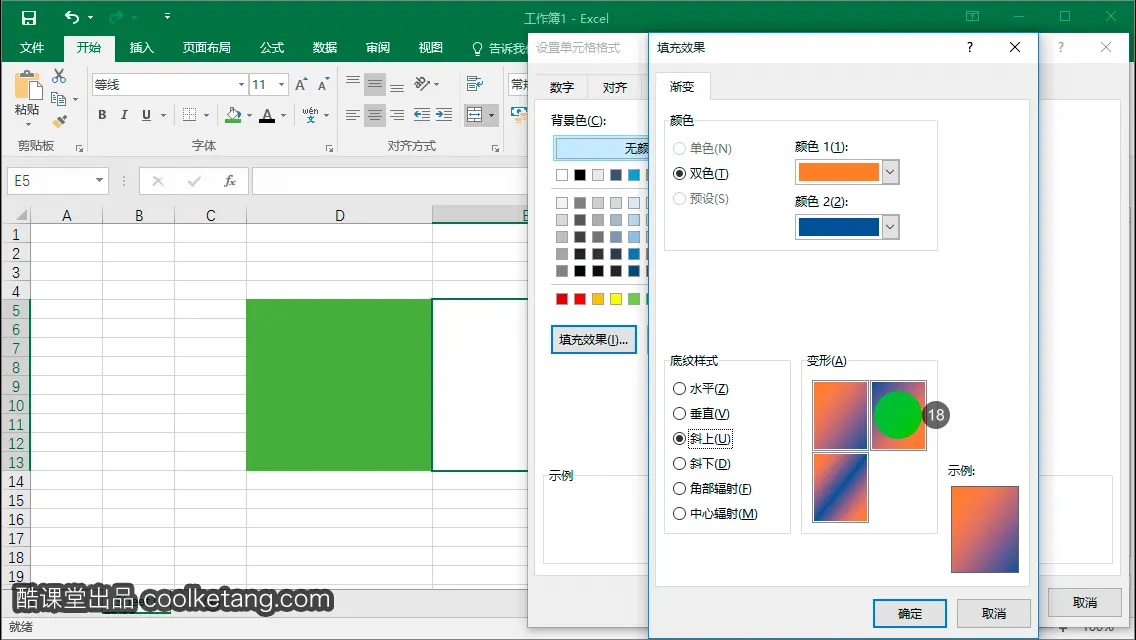Viewport: 1136px width, 640px height.
Task: Click the help ? button of Fill Effects
Action: coord(969,47)
